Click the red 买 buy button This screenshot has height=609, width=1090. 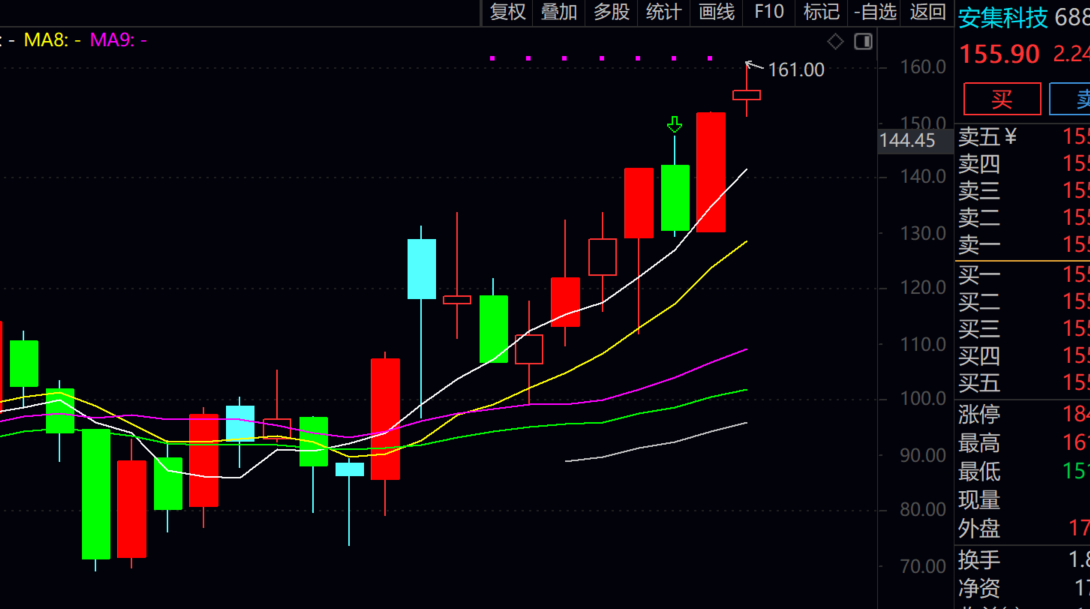tap(1001, 99)
